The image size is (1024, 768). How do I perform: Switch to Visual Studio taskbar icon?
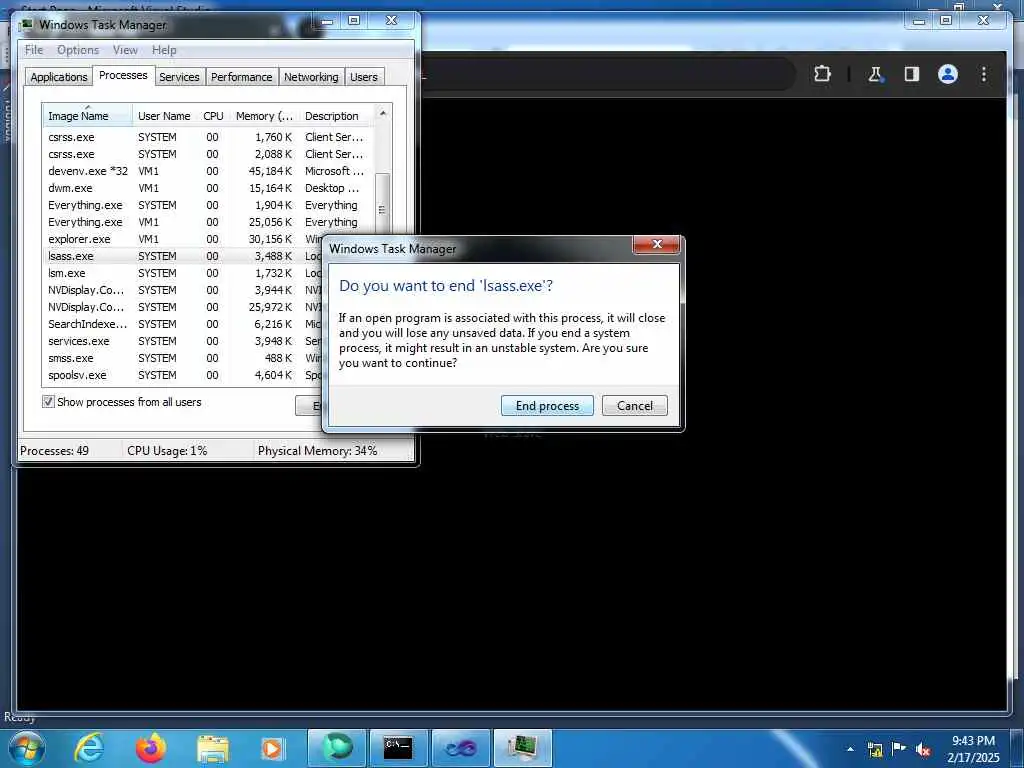(460, 748)
